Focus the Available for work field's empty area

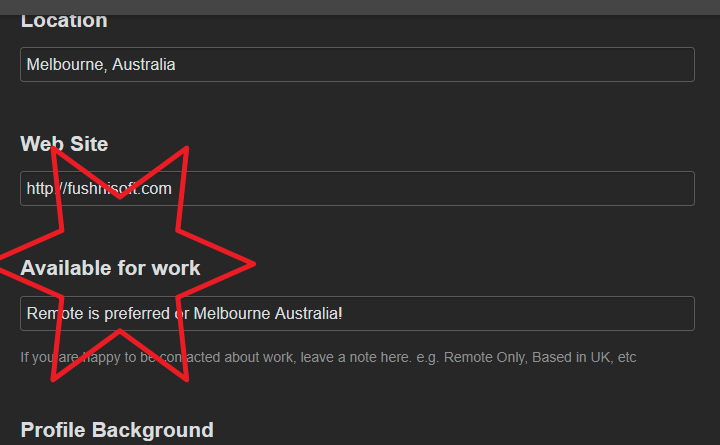520,313
